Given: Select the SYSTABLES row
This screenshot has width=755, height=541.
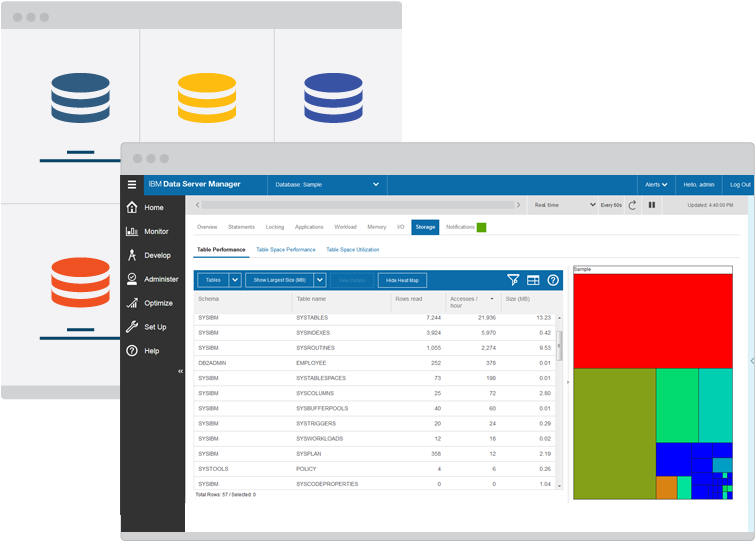Looking at the screenshot, I should point(375,318).
